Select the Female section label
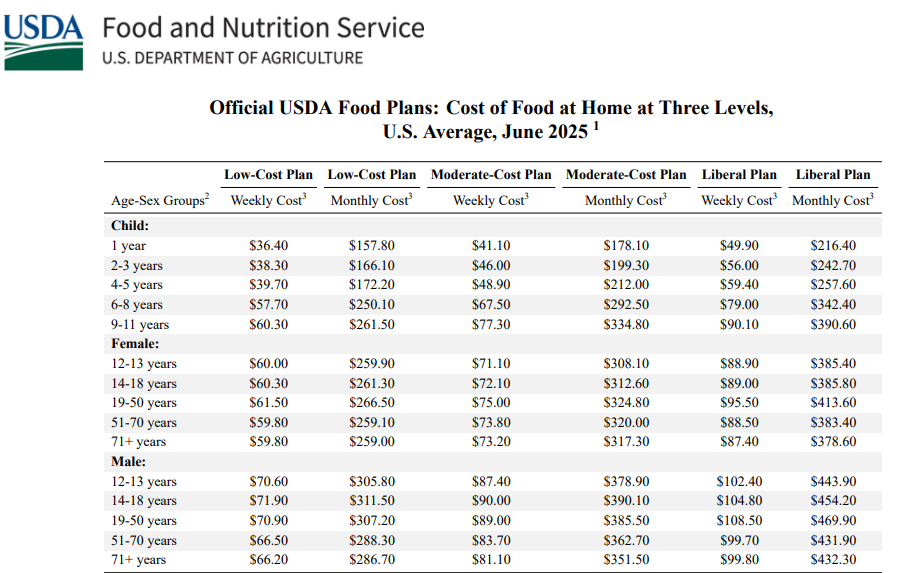The width and height of the screenshot is (922, 573). [134, 343]
